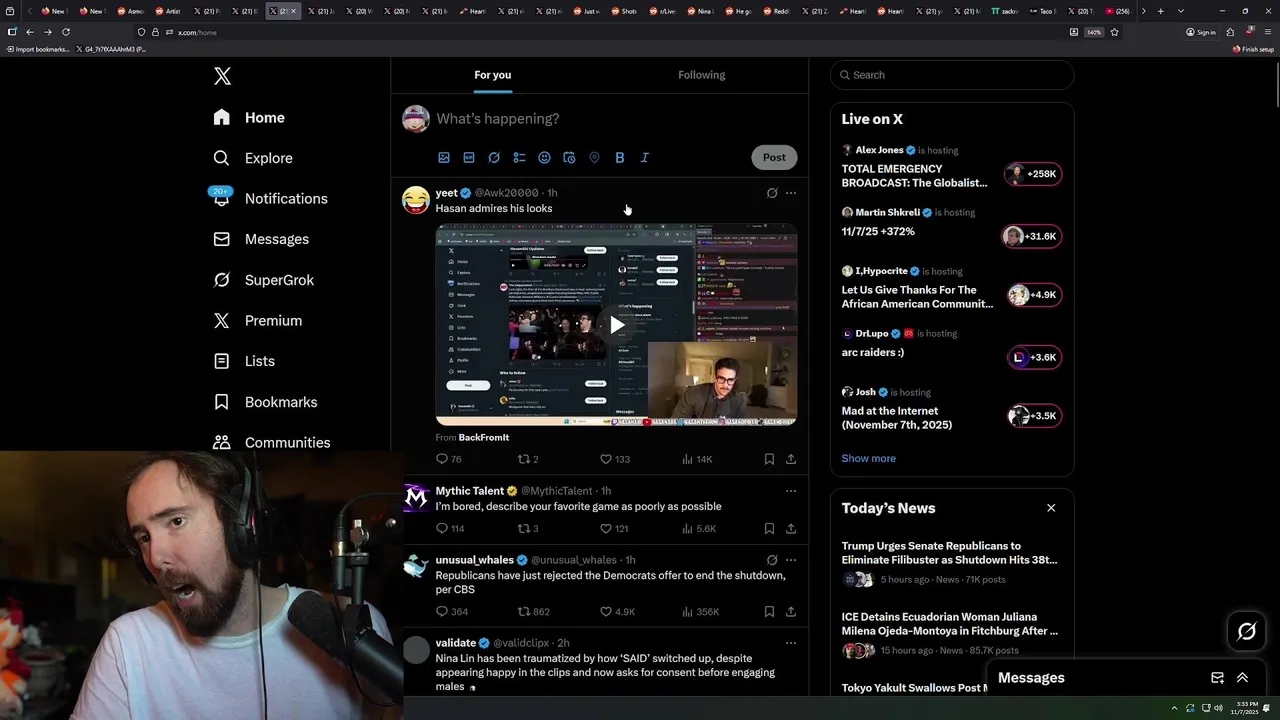This screenshot has height=720, width=1280.
Task: Repost yeet's Hasan post
Action: [523, 459]
